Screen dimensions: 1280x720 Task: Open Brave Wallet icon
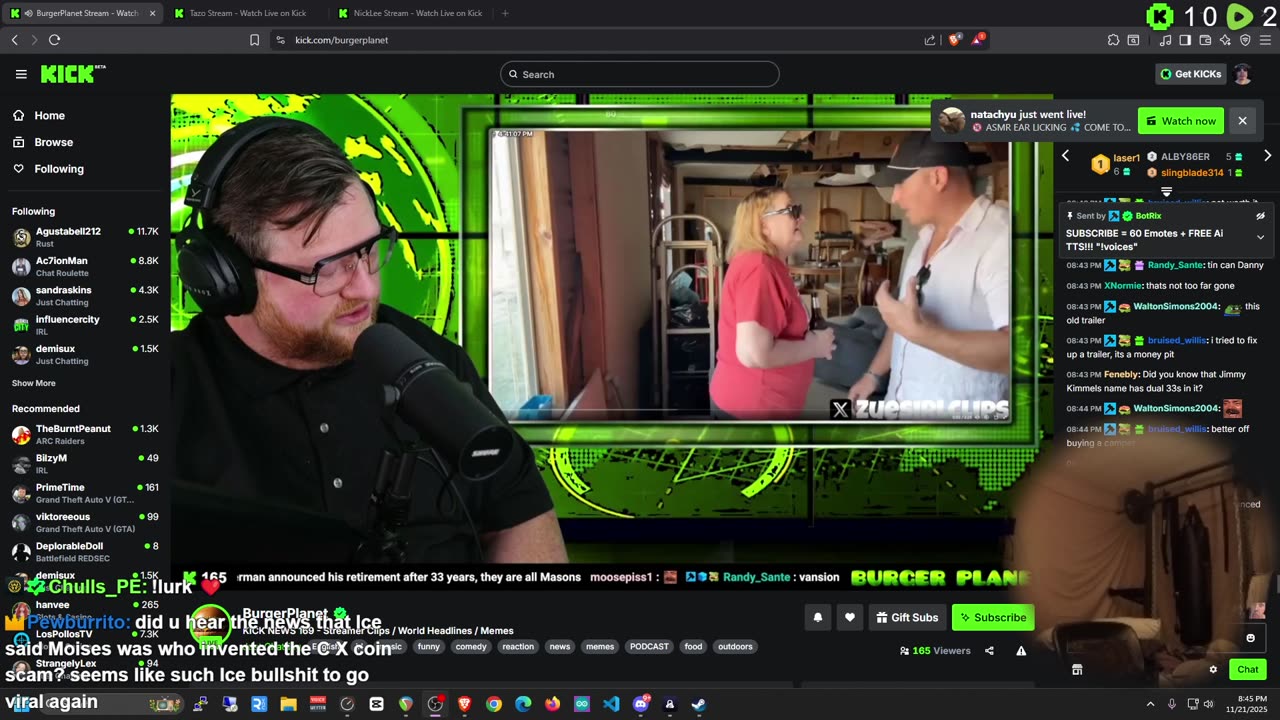(x=1205, y=40)
